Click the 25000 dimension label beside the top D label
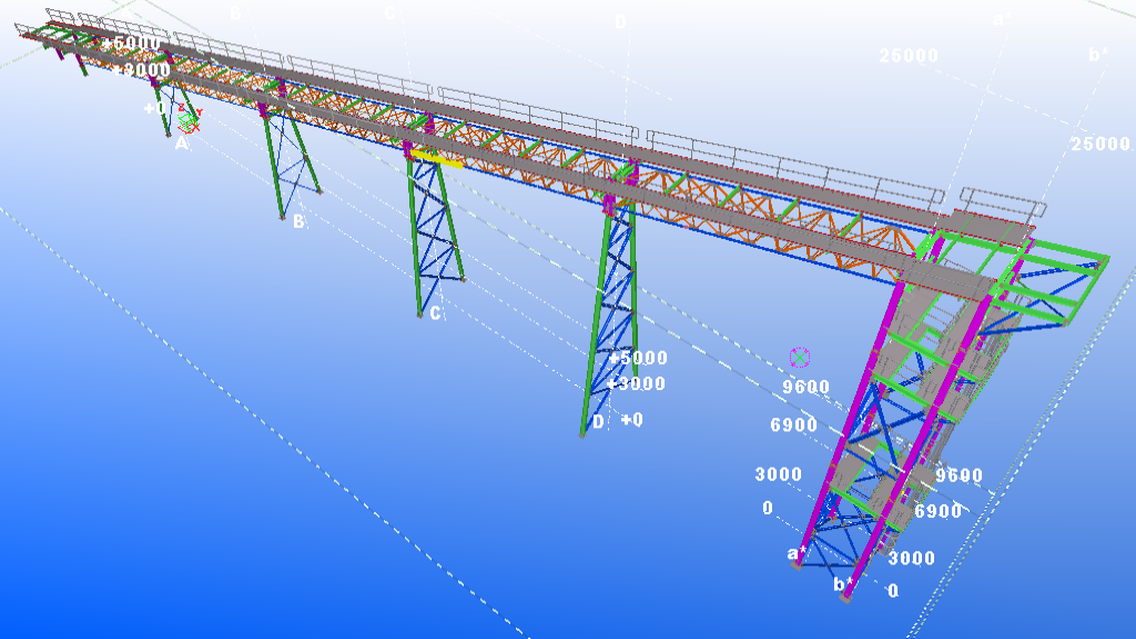Screen dimensions: 1136x639 coord(908,56)
